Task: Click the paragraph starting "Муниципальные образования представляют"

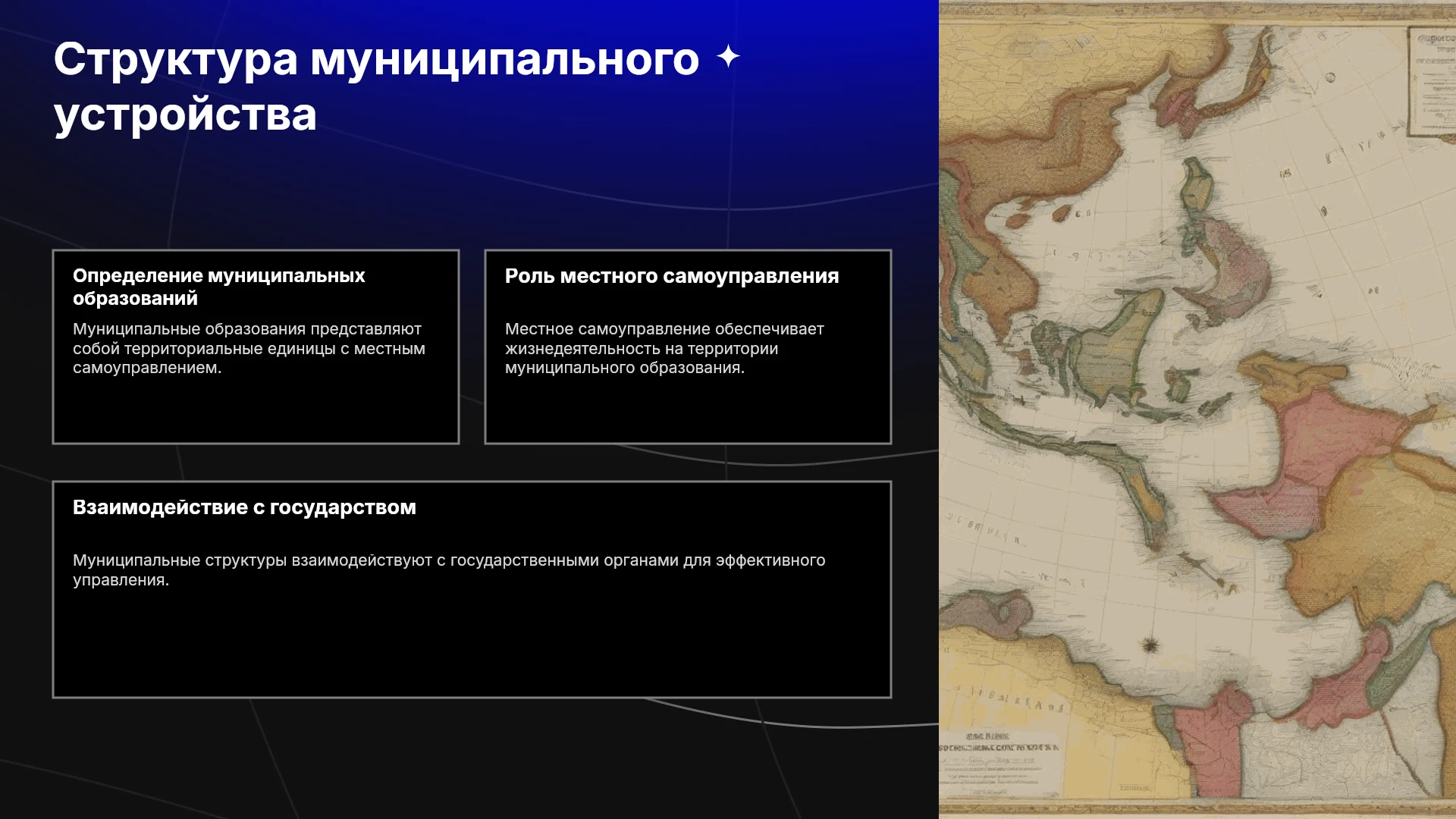Action: pos(249,348)
